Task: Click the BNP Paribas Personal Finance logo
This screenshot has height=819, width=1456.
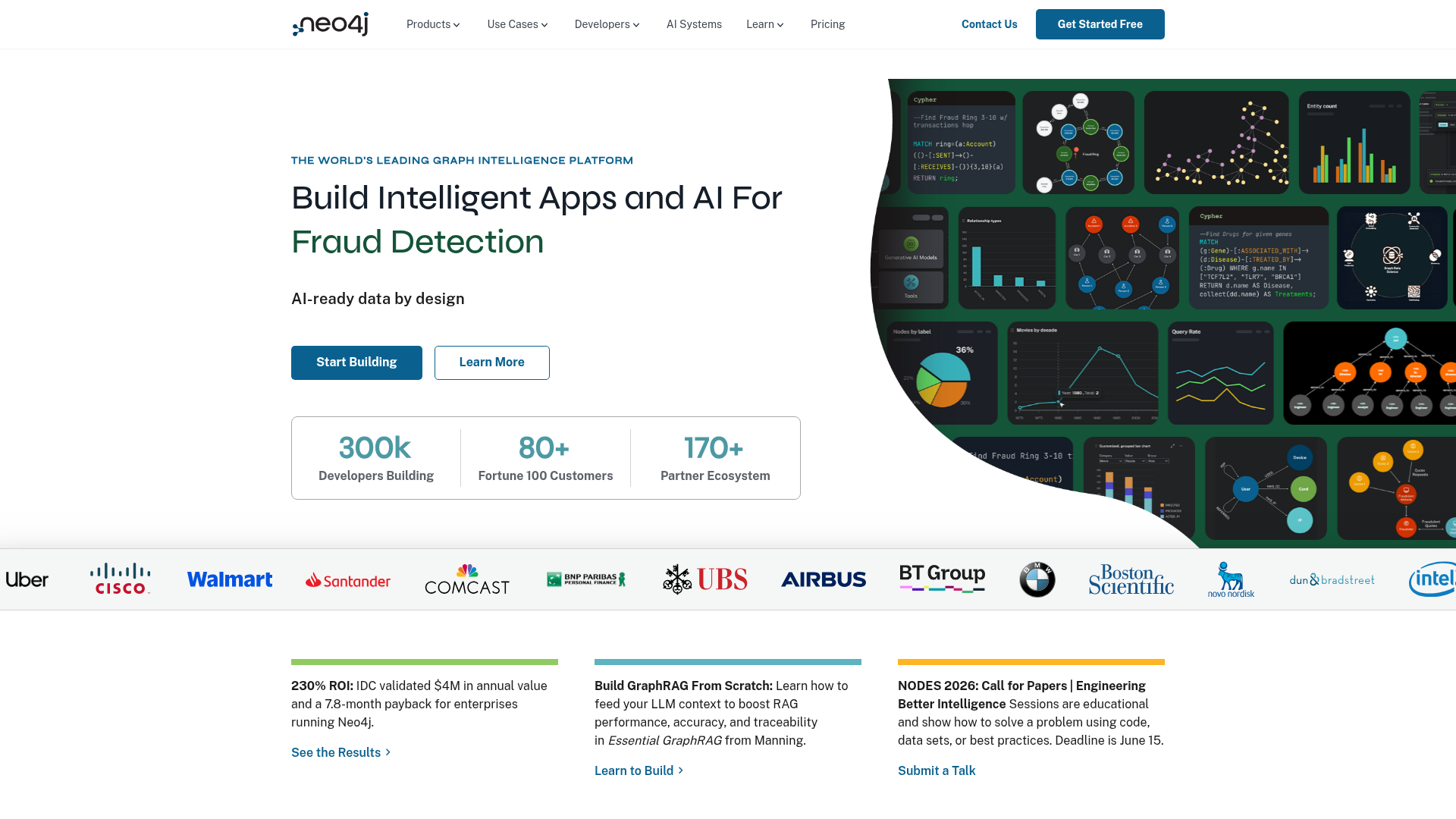Action: pyautogui.click(x=586, y=579)
